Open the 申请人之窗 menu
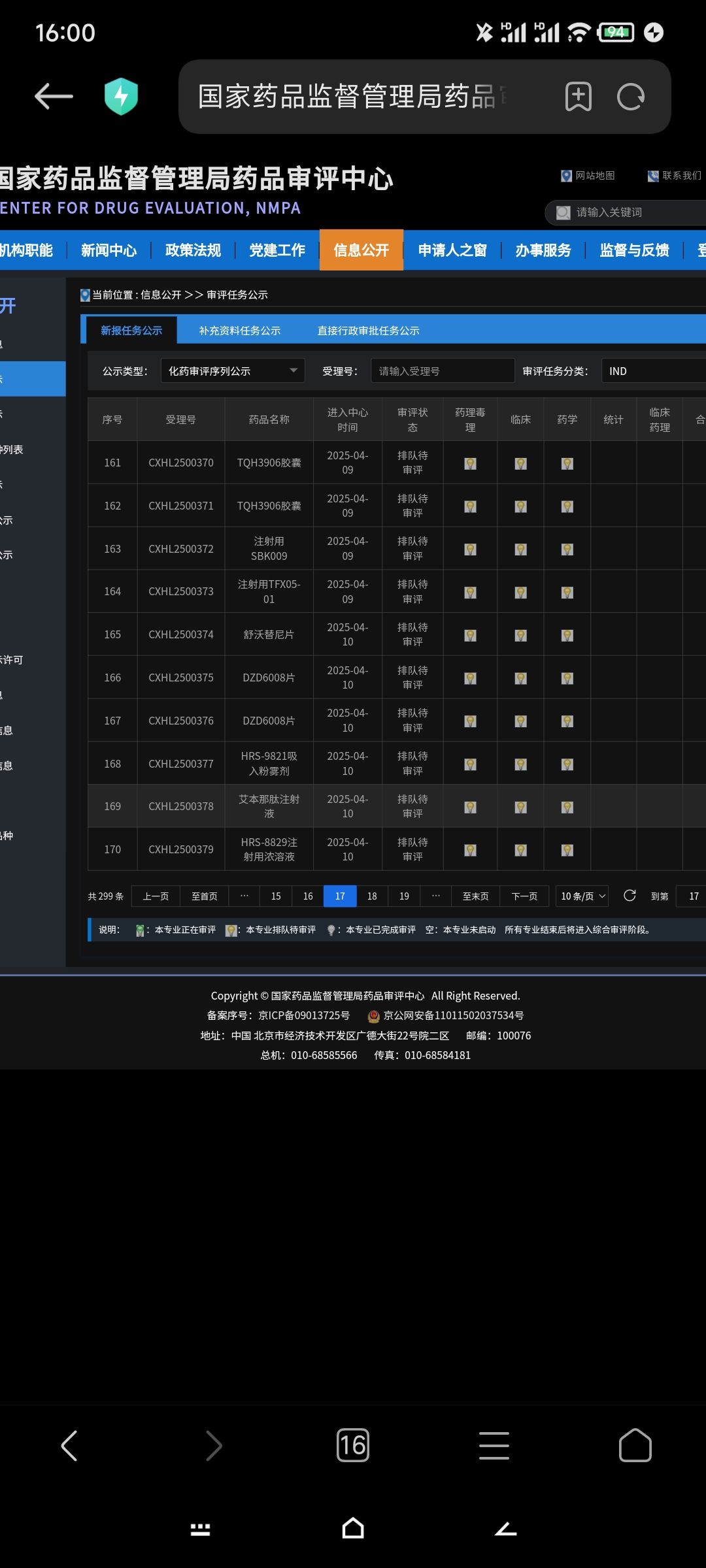 [452, 250]
